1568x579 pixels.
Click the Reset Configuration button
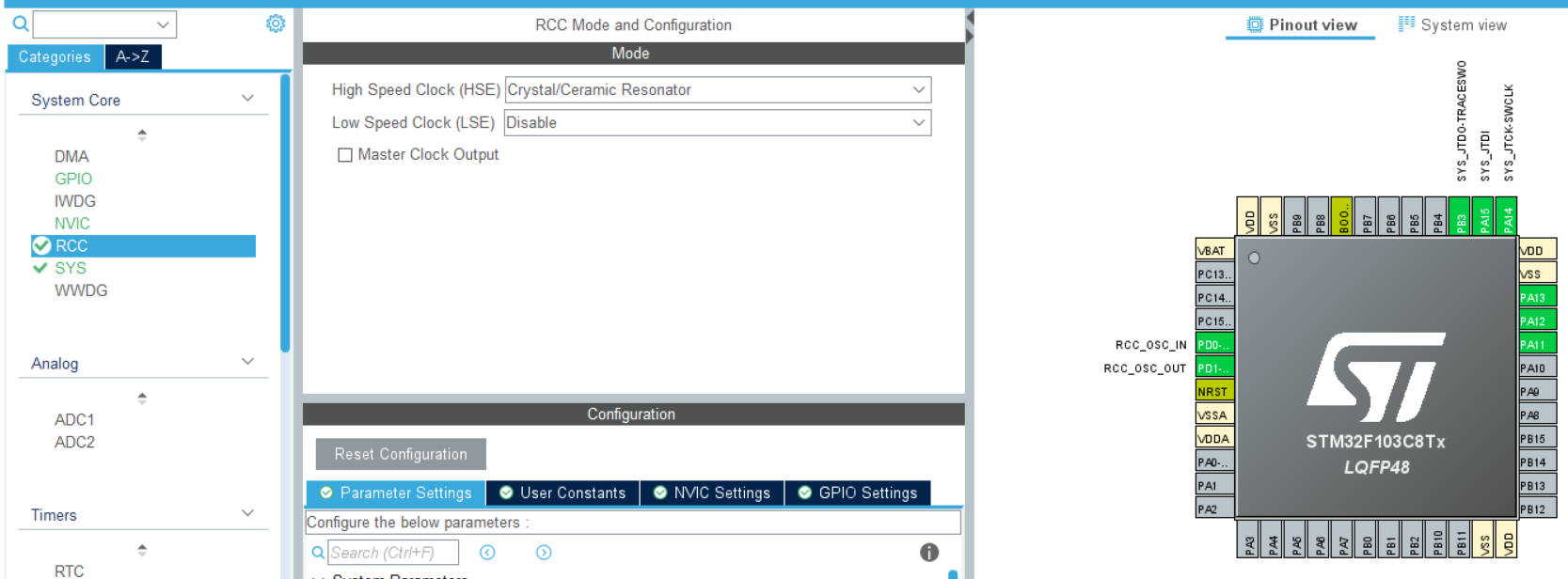click(401, 454)
